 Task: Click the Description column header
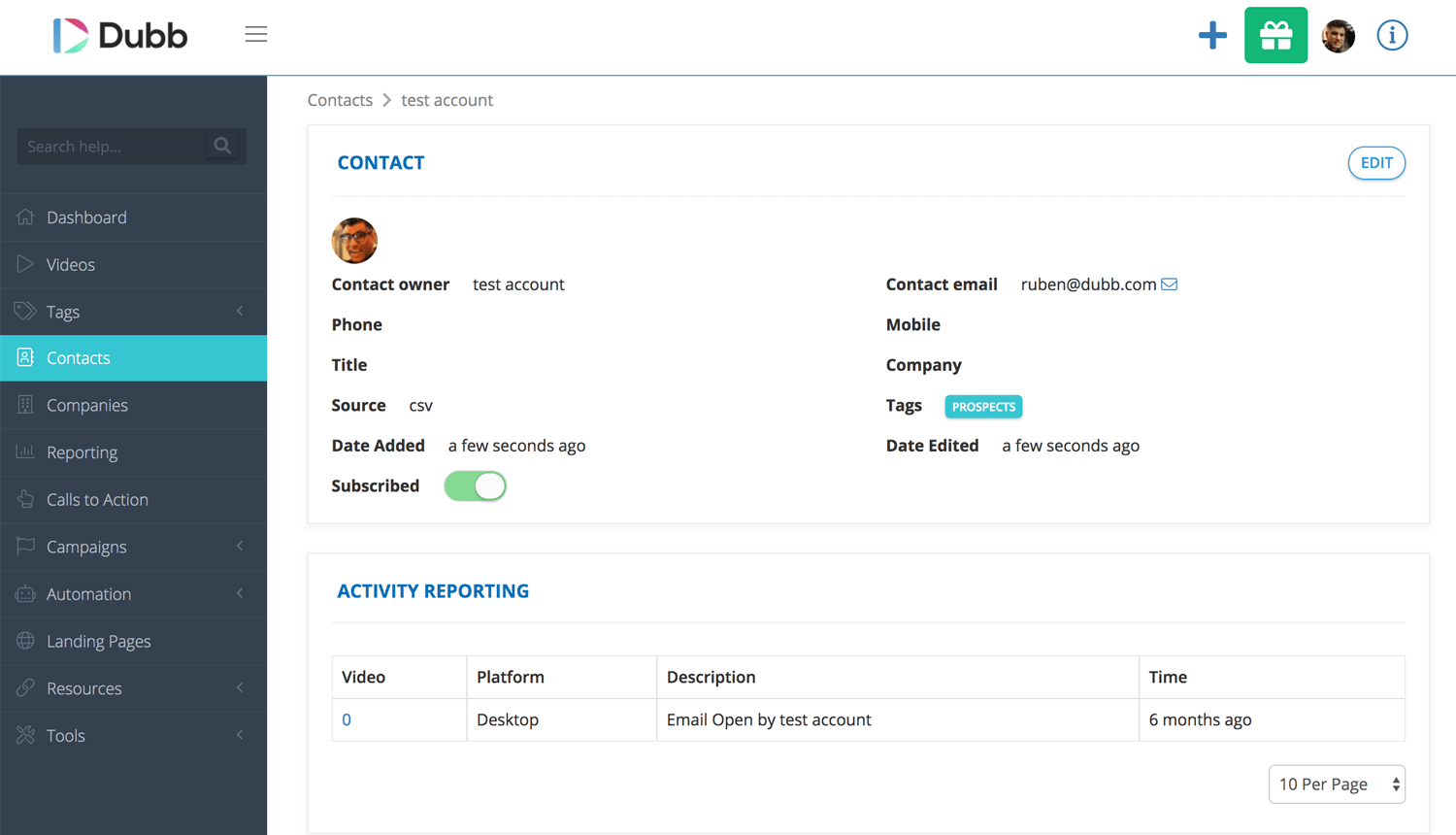[898, 677]
